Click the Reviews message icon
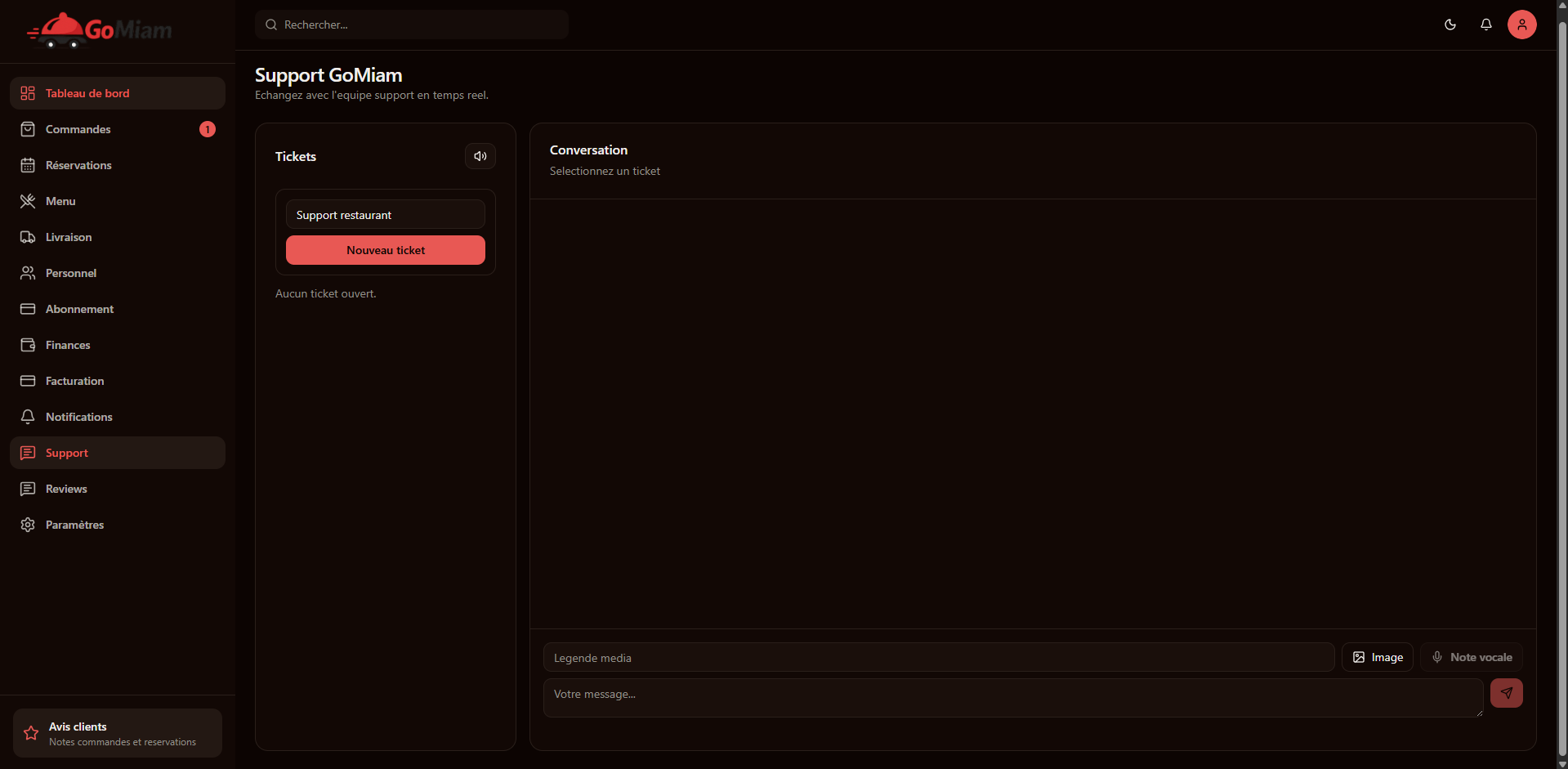The height and width of the screenshot is (769, 1568). [x=28, y=489]
